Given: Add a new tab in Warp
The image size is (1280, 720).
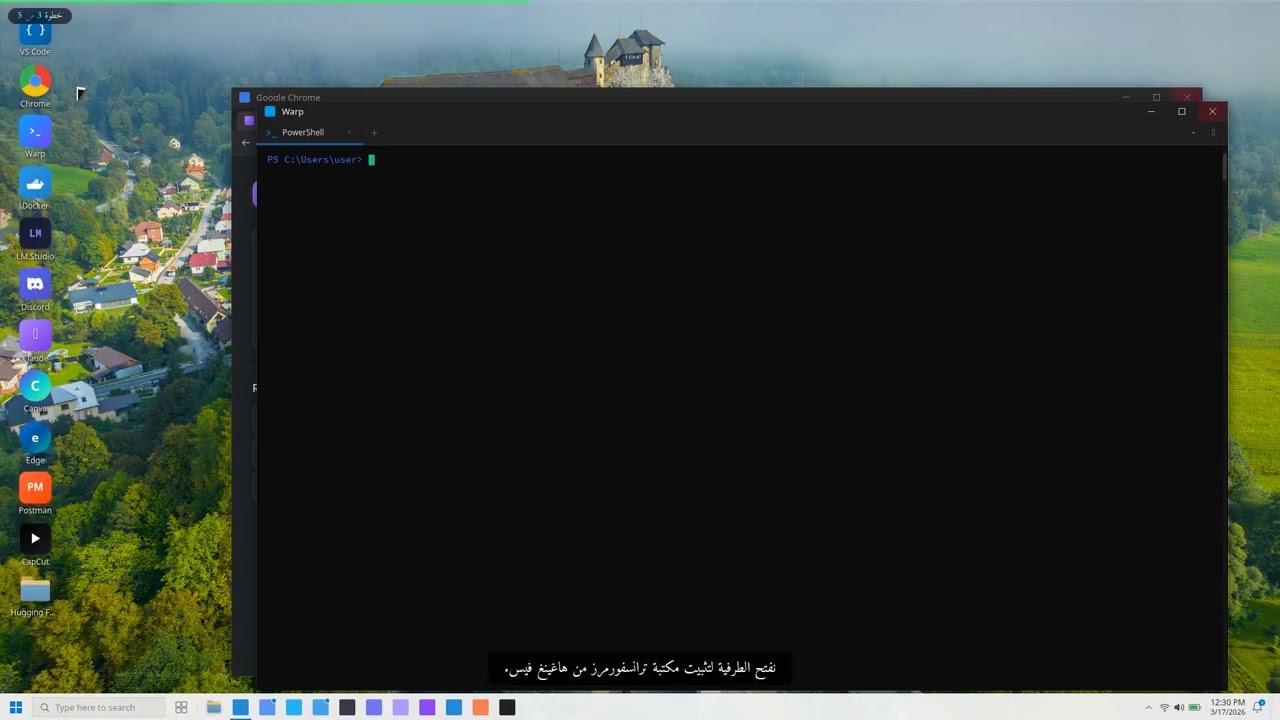Looking at the screenshot, I should 375,132.
